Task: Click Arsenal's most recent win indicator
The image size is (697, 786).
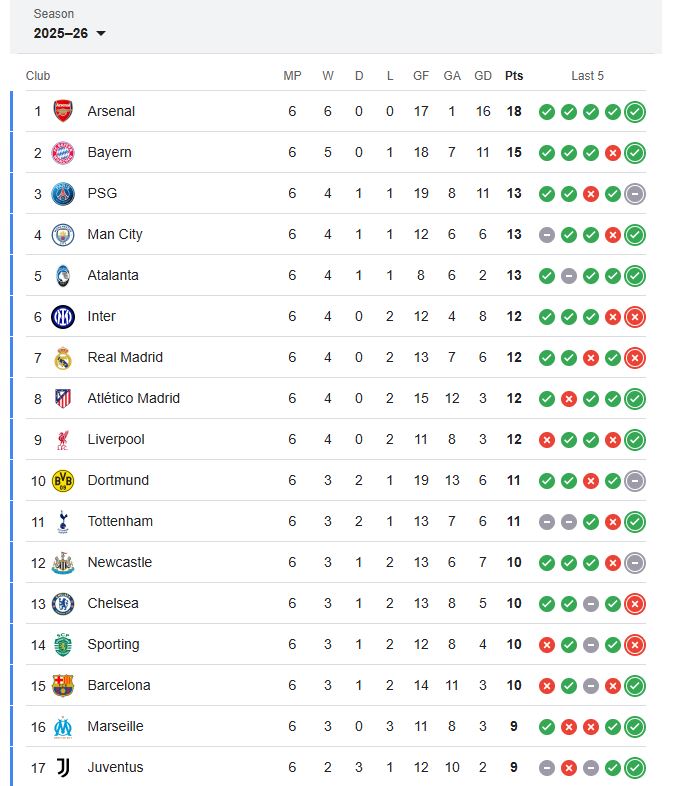Action: point(635,111)
